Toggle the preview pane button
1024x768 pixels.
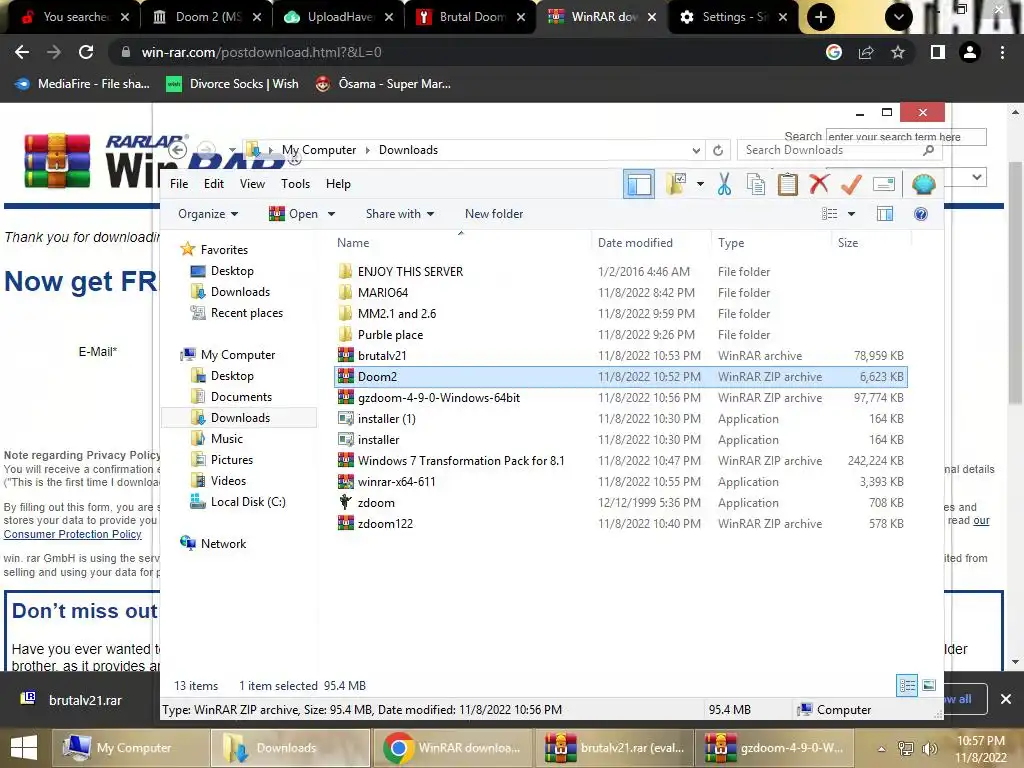point(885,214)
